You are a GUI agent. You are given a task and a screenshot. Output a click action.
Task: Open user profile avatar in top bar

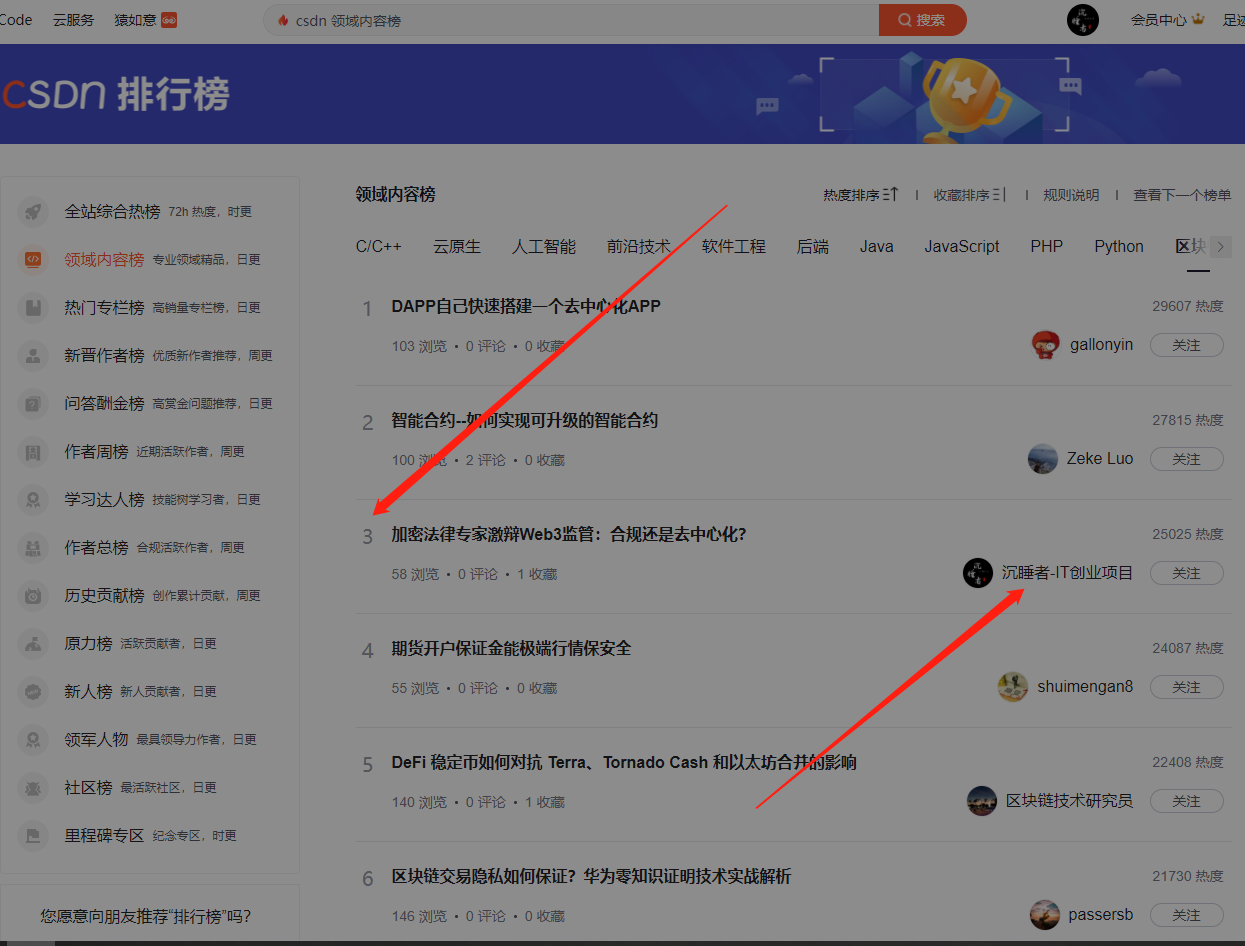coord(1083,20)
